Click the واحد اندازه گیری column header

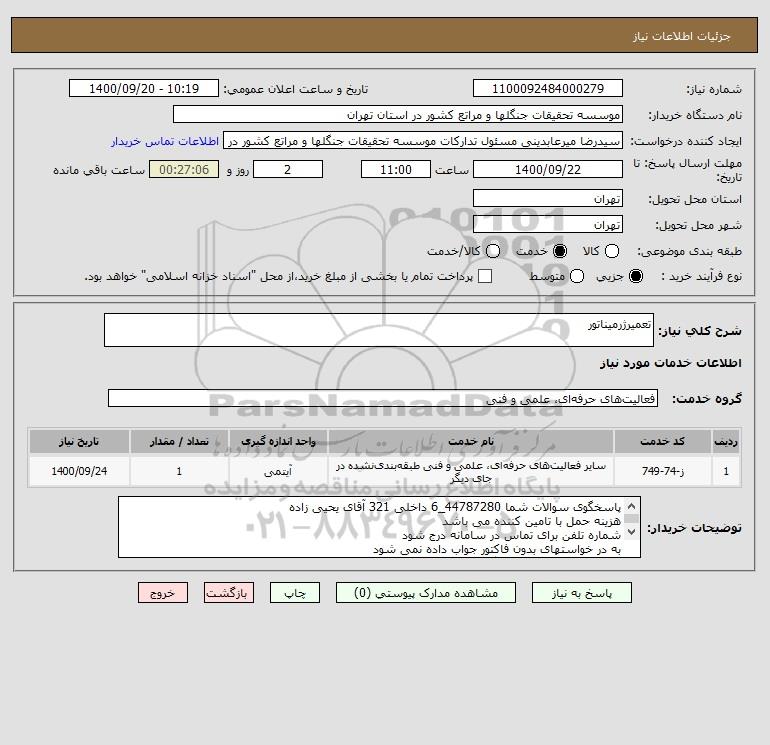[x=278, y=441]
